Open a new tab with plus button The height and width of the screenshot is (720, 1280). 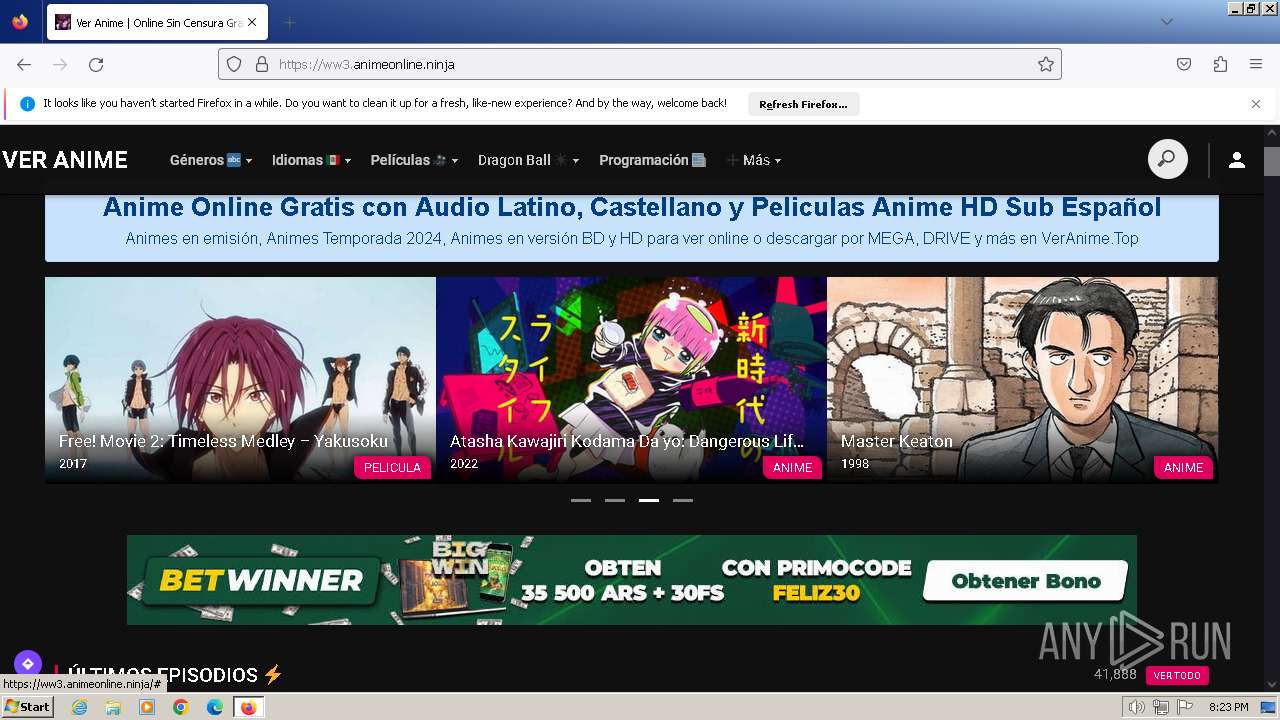(x=289, y=22)
